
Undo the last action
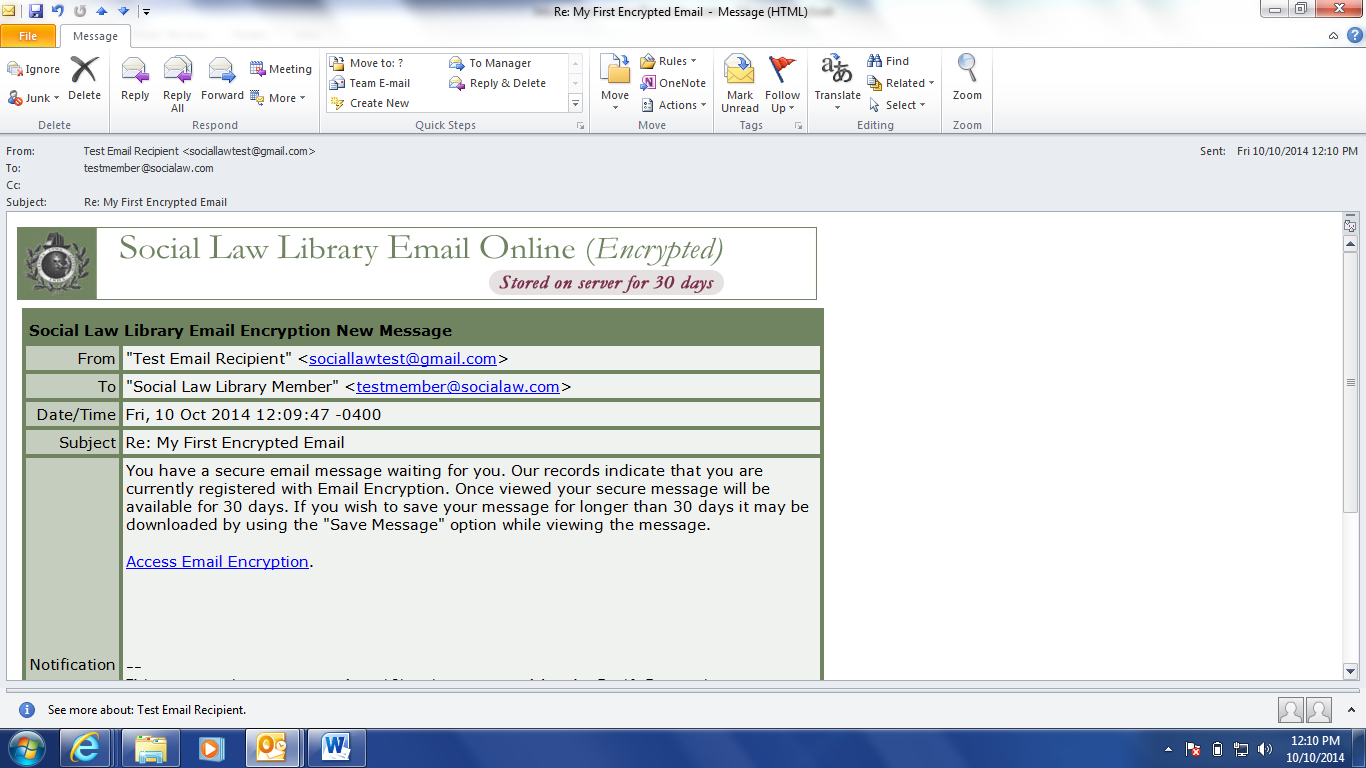click(x=58, y=11)
